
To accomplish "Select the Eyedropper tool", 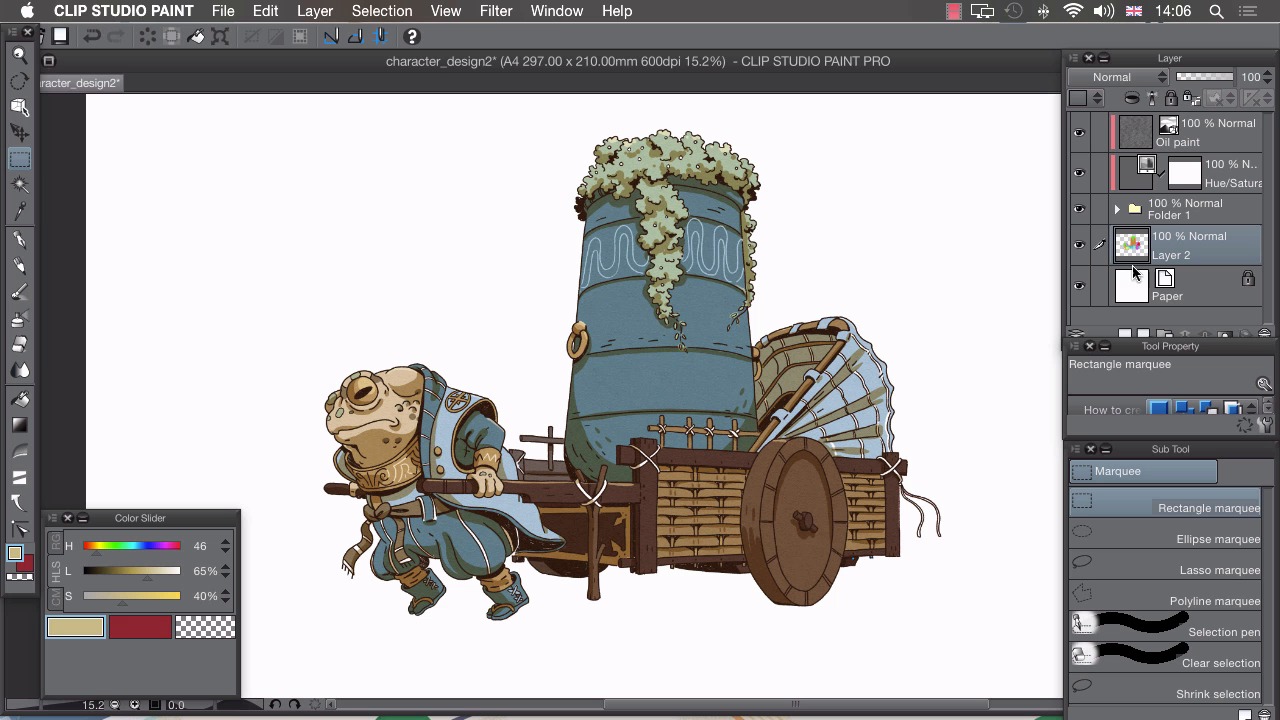I will coord(19,211).
